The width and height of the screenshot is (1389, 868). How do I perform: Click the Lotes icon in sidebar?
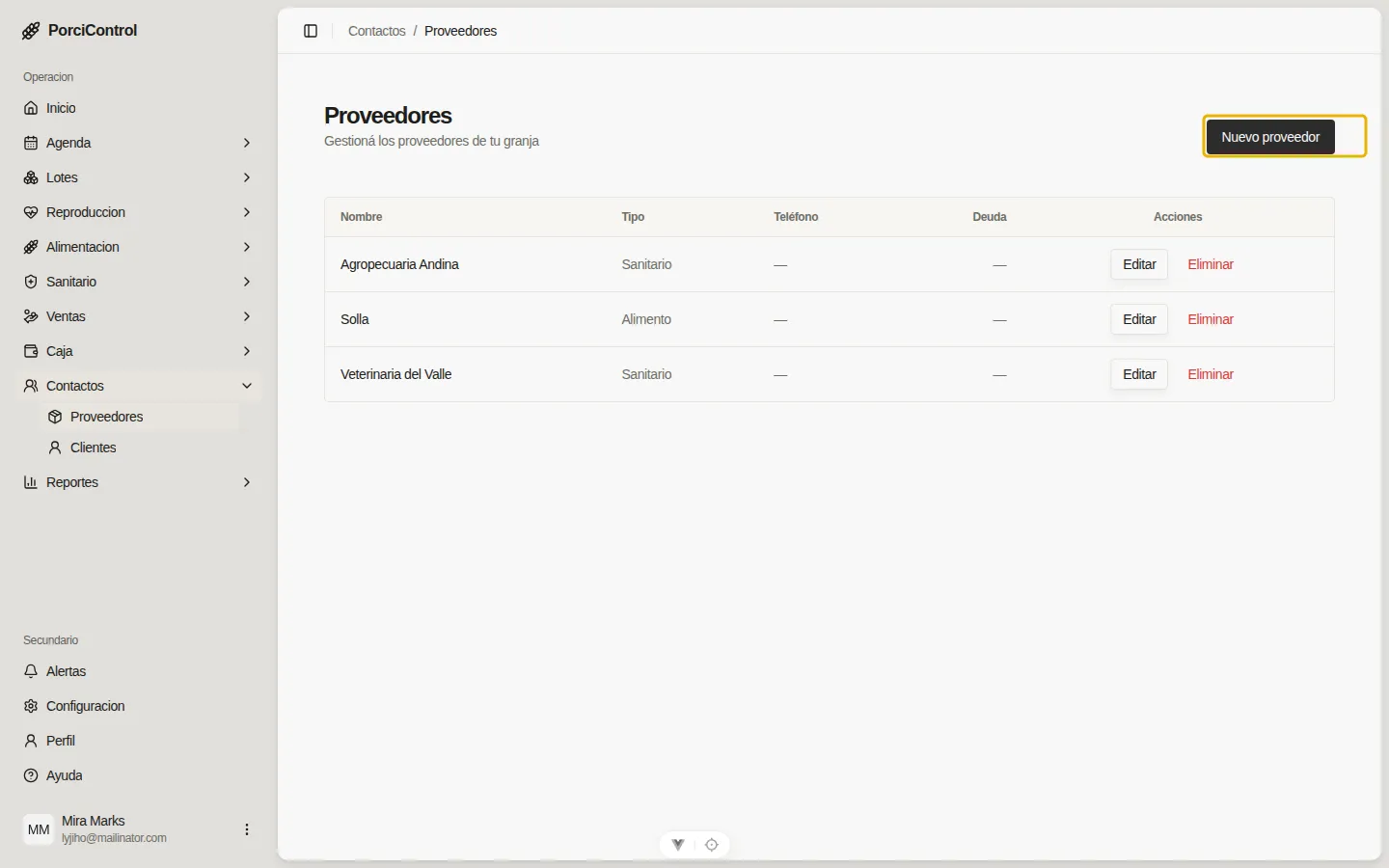point(31,177)
